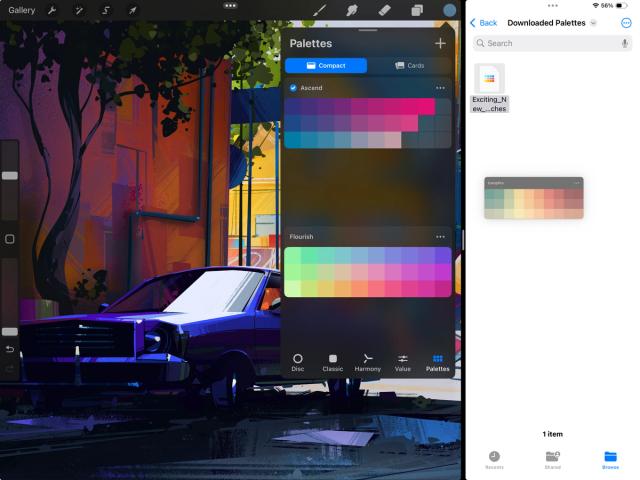Switch to the Palettes color tab
The image size is (640, 480).
point(438,362)
